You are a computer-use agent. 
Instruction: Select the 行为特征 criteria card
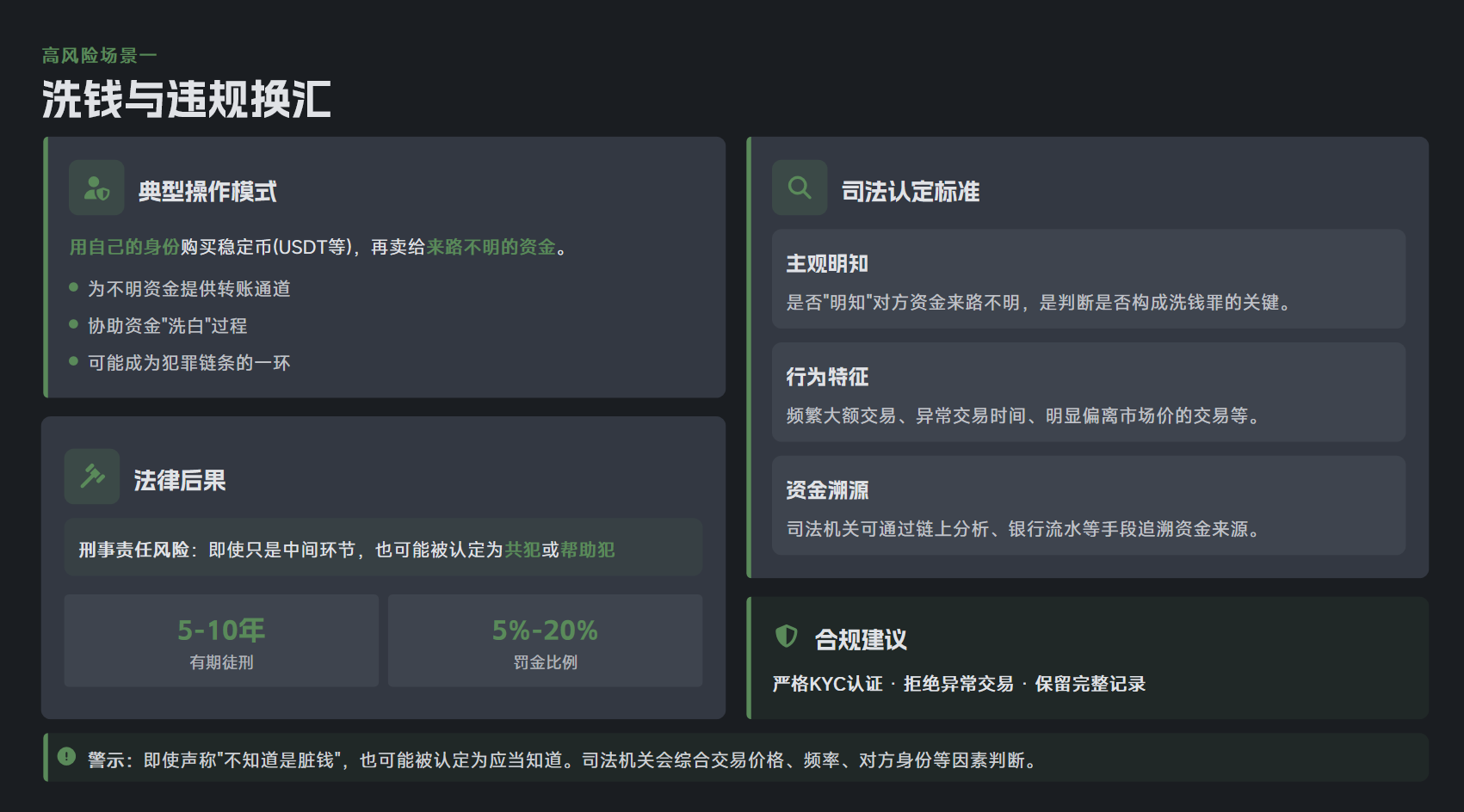point(1088,392)
